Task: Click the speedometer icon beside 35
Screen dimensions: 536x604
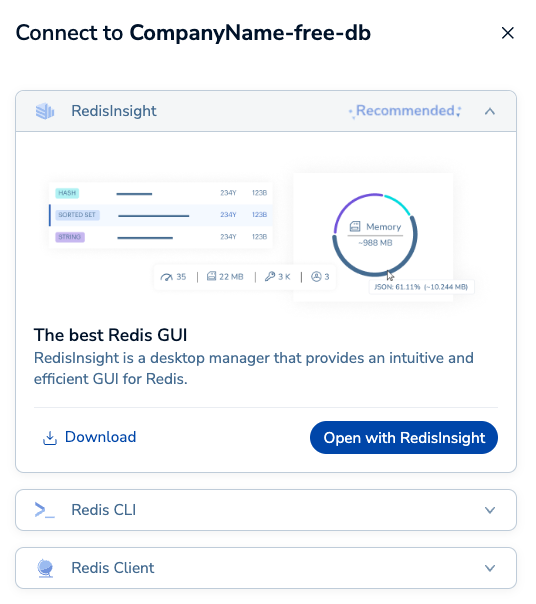Action: coord(166,277)
